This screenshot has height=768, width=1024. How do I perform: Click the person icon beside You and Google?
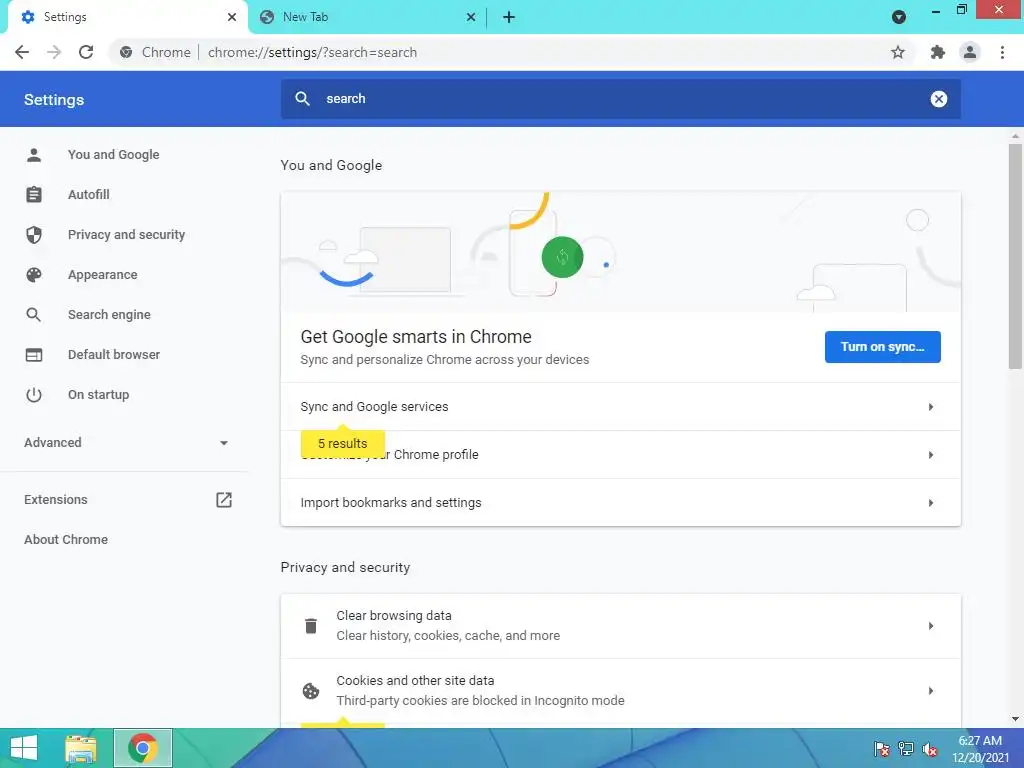coord(34,155)
